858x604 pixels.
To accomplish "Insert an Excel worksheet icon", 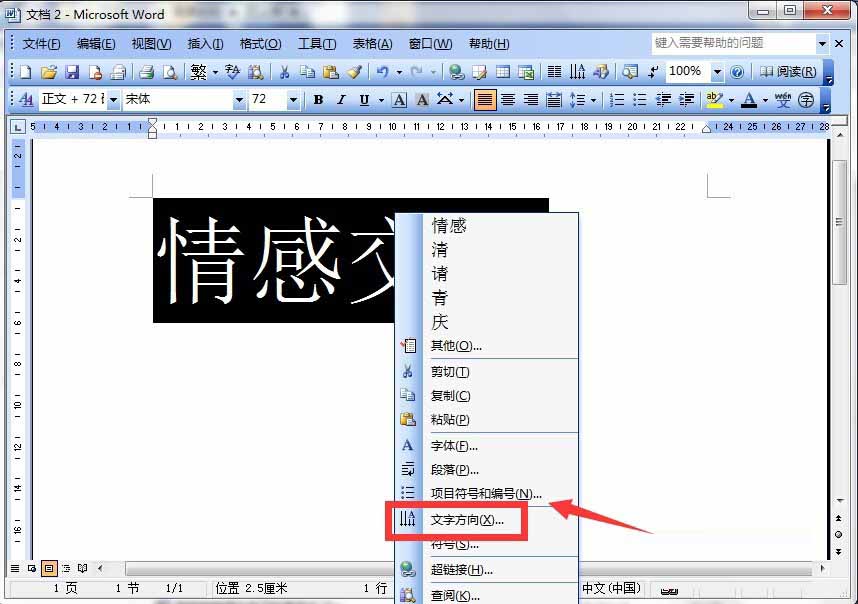I will click(x=526, y=72).
